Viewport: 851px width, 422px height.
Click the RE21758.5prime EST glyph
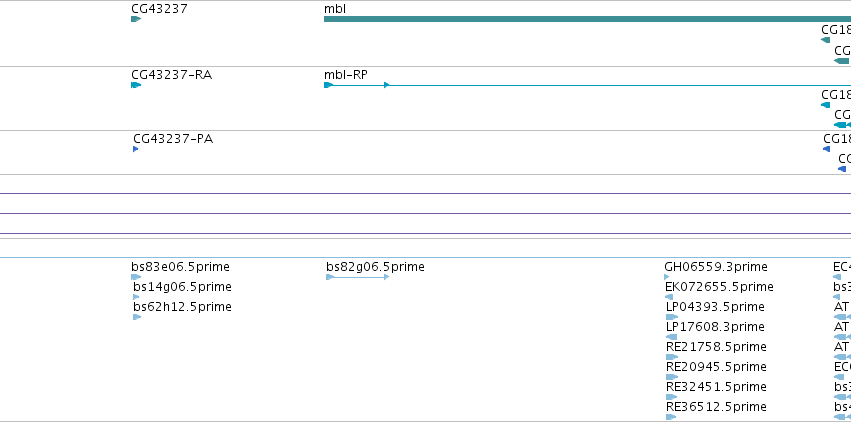point(672,357)
